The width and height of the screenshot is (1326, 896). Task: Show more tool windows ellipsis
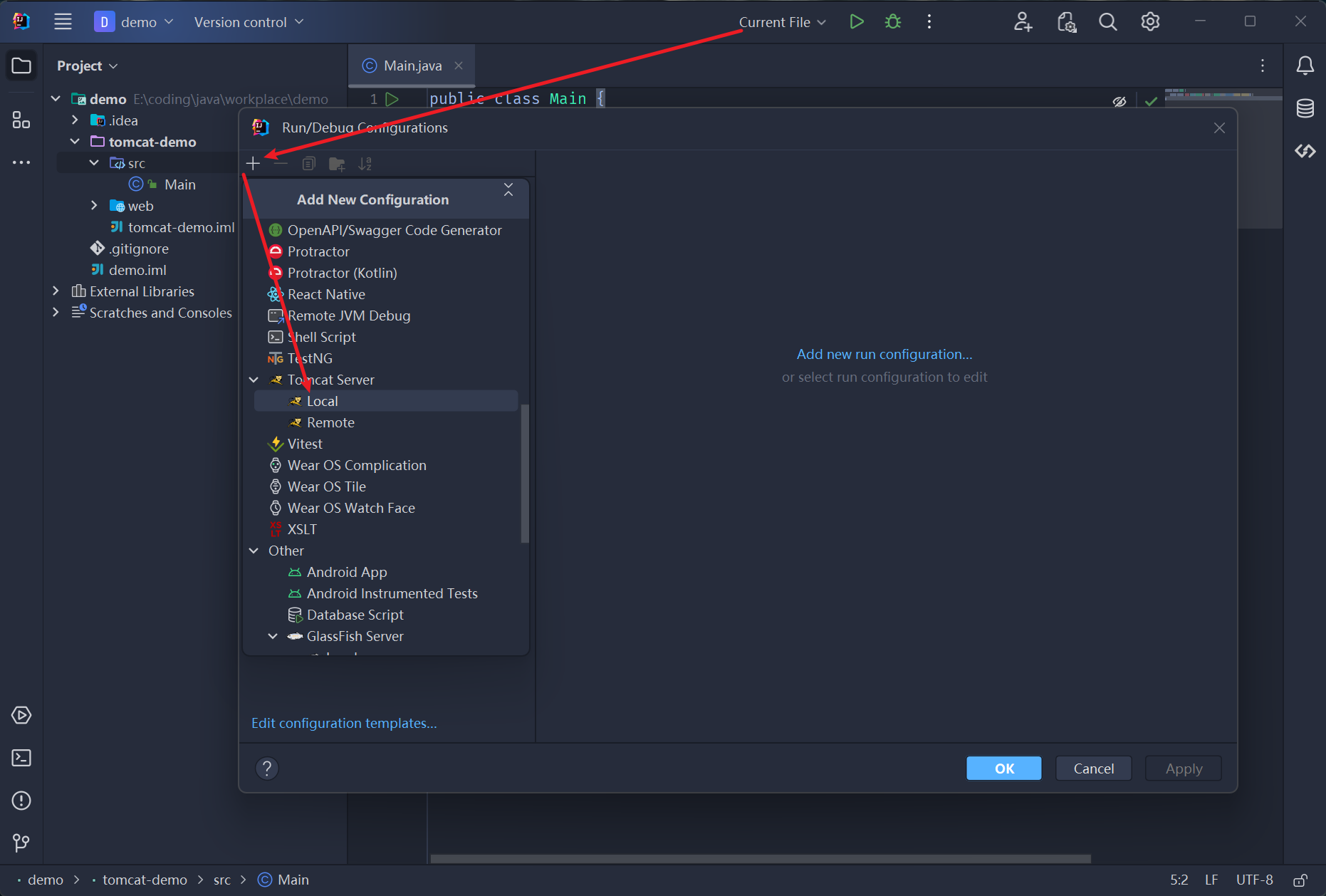click(21, 162)
